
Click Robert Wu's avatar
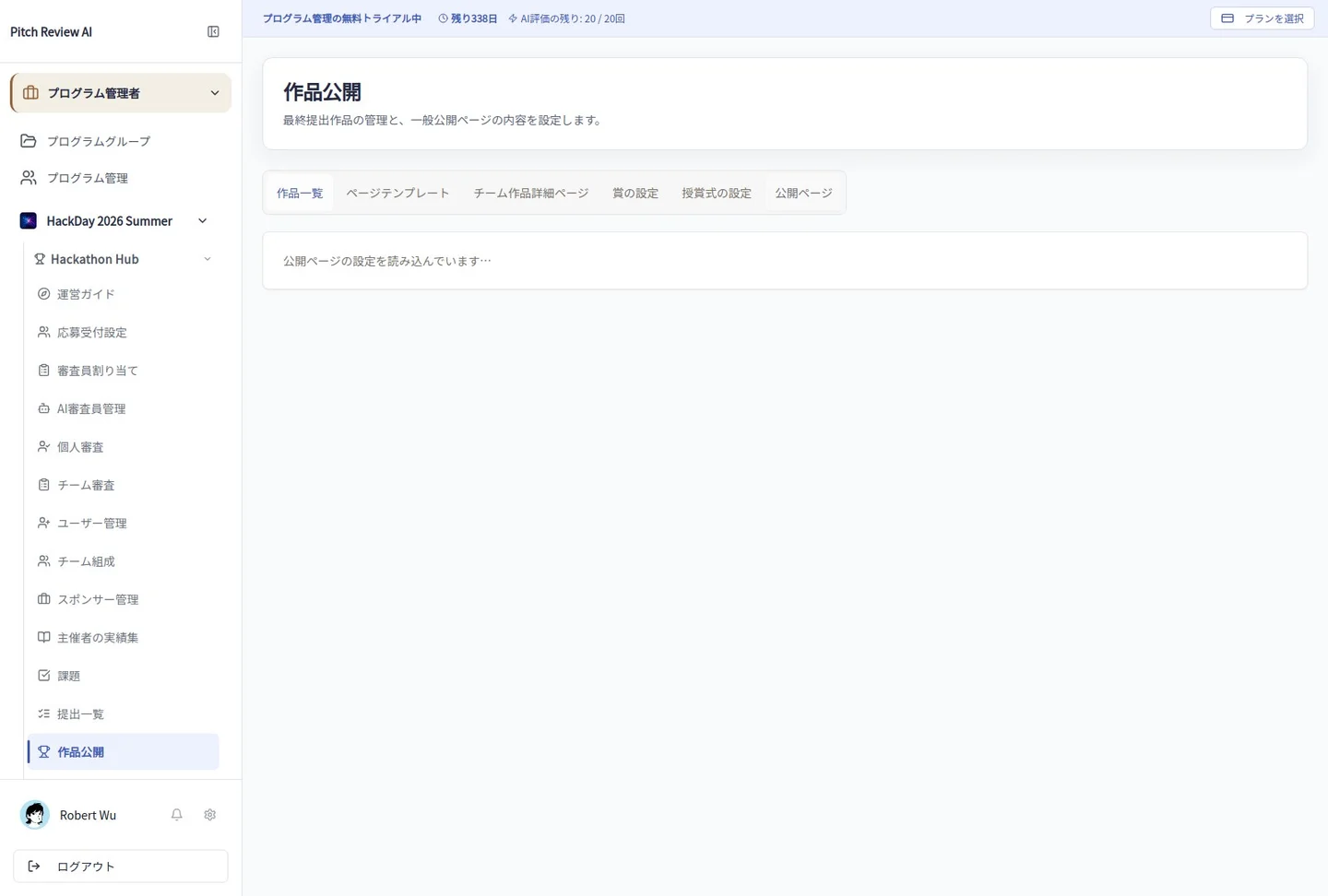35,815
